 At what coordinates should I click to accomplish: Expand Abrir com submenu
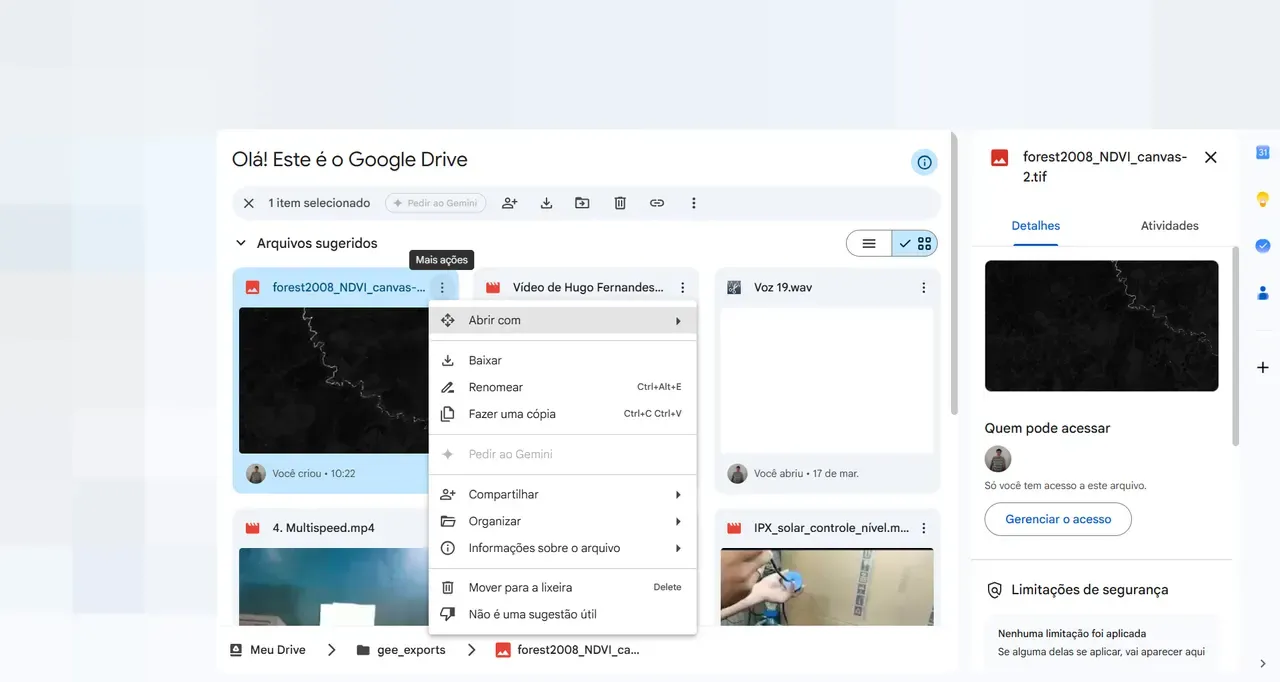[563, 320]
